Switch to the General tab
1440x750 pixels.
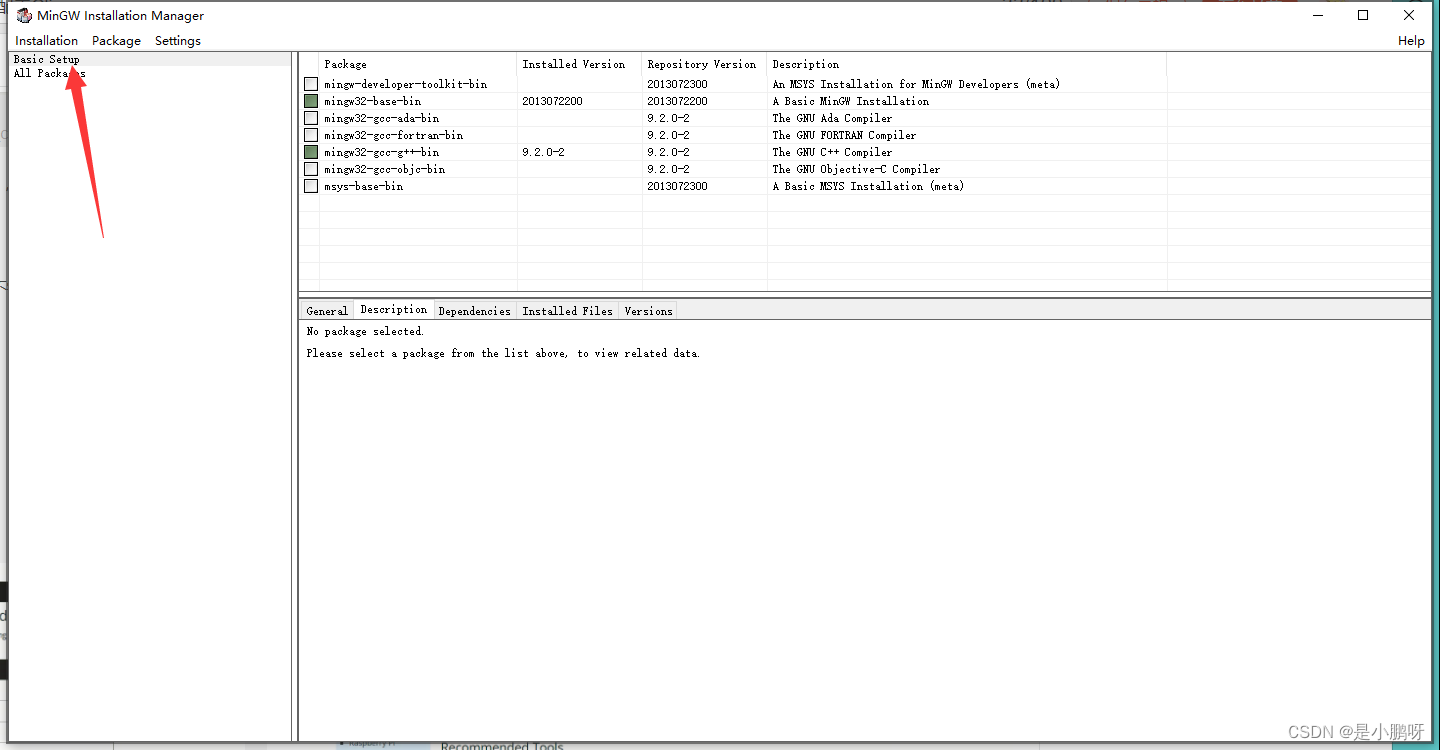[x=327, y=311]
